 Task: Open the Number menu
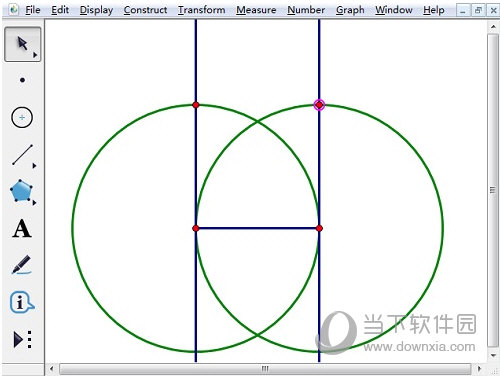coord(306,10)
